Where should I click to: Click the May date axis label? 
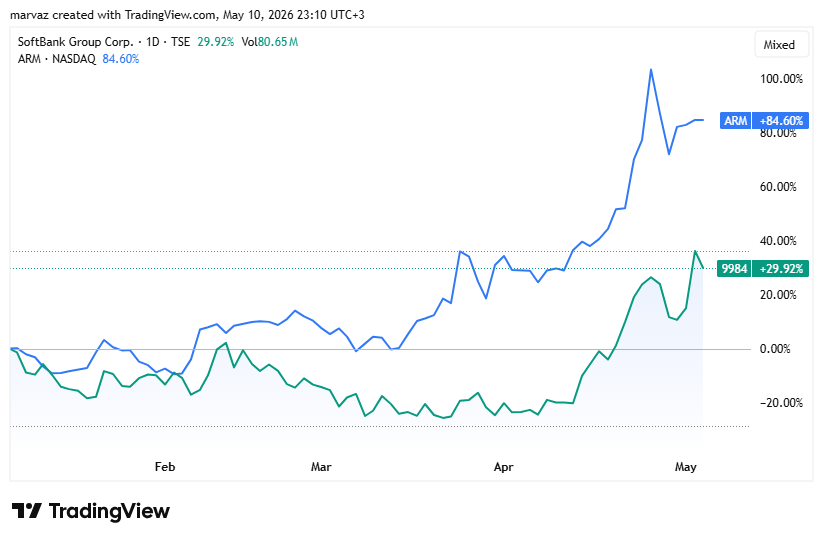(685, 466)
